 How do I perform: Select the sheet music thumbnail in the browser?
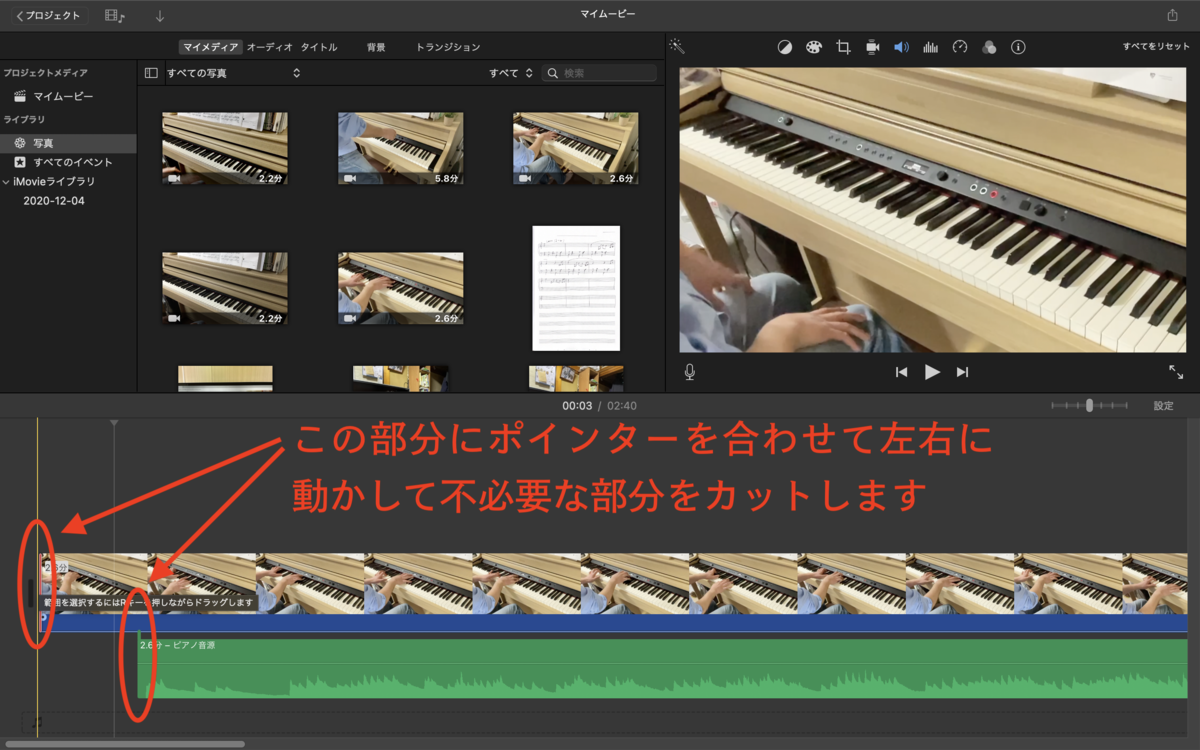575,290
